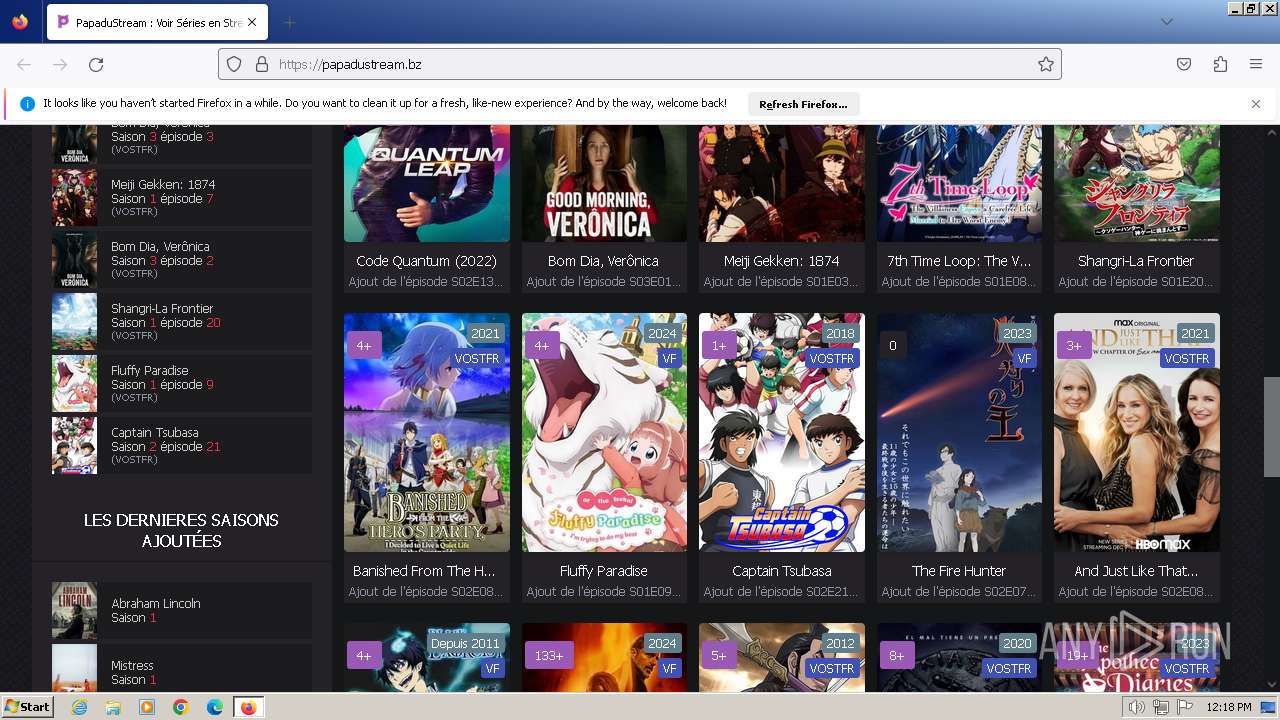Click the Shangri-La Frontier card title
The height and width of the screenshot is (720, 1280).
coord(1137,261)
